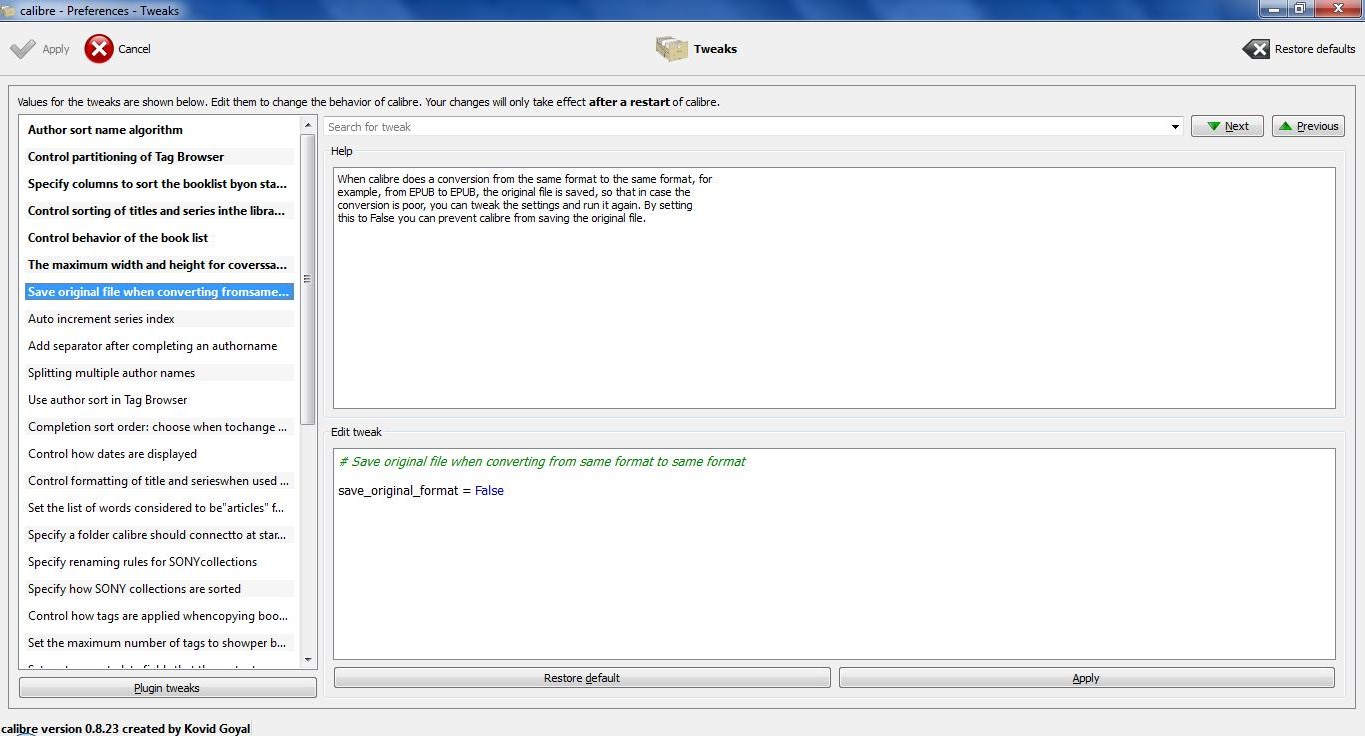Select Control partitioning of Tag Browser
Screen dimensions: 1365x736
pyautogui.click(x=160, y=157)
